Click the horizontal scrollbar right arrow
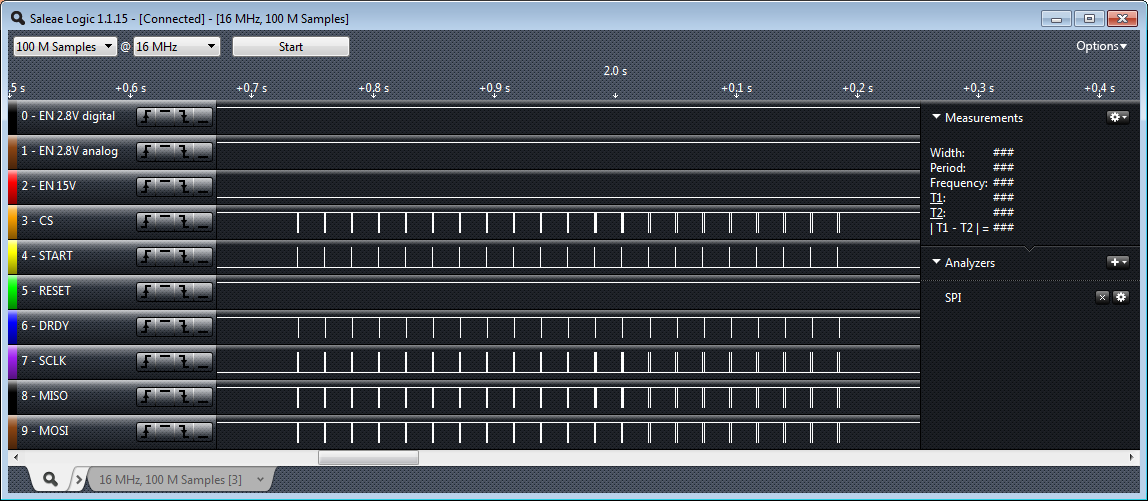This screenshot has height=501, width=1148. [1134, 457]
